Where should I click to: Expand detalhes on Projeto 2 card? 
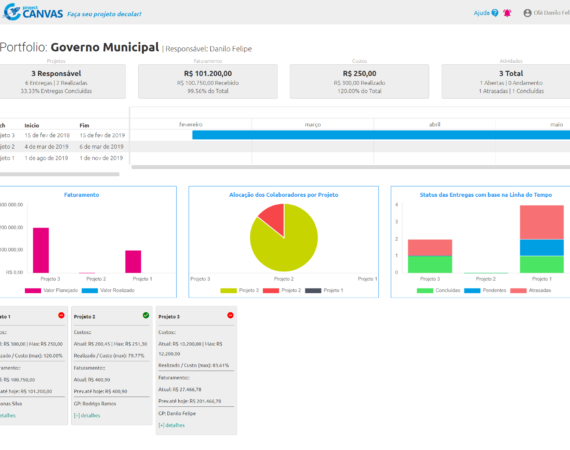(x=87, y=415)
